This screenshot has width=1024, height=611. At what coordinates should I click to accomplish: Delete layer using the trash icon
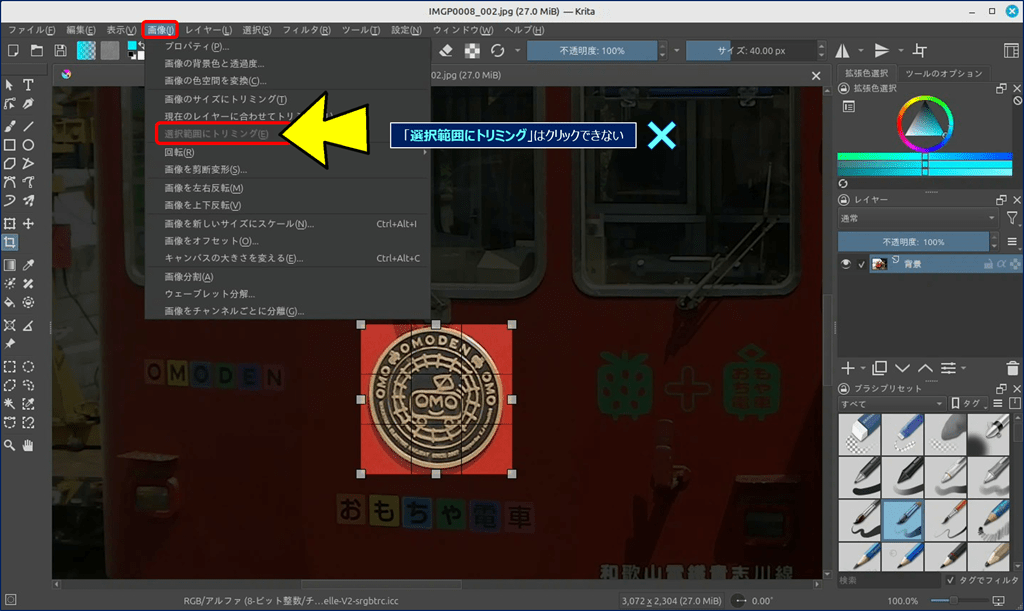tap(1014, 369)
